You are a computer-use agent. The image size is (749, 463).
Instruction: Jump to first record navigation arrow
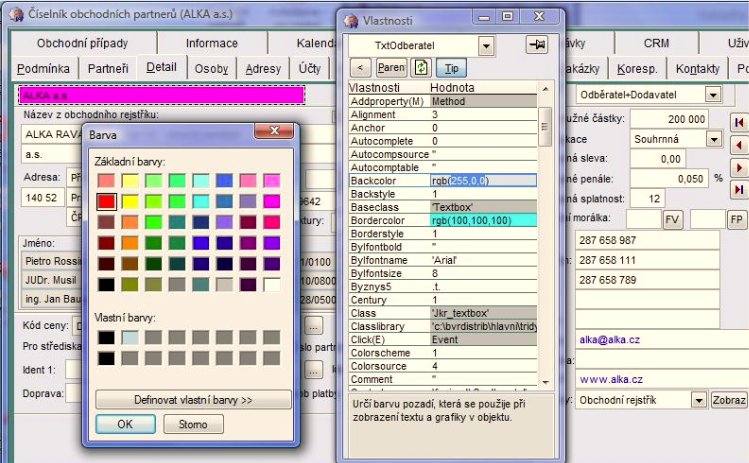click(739, 123)
